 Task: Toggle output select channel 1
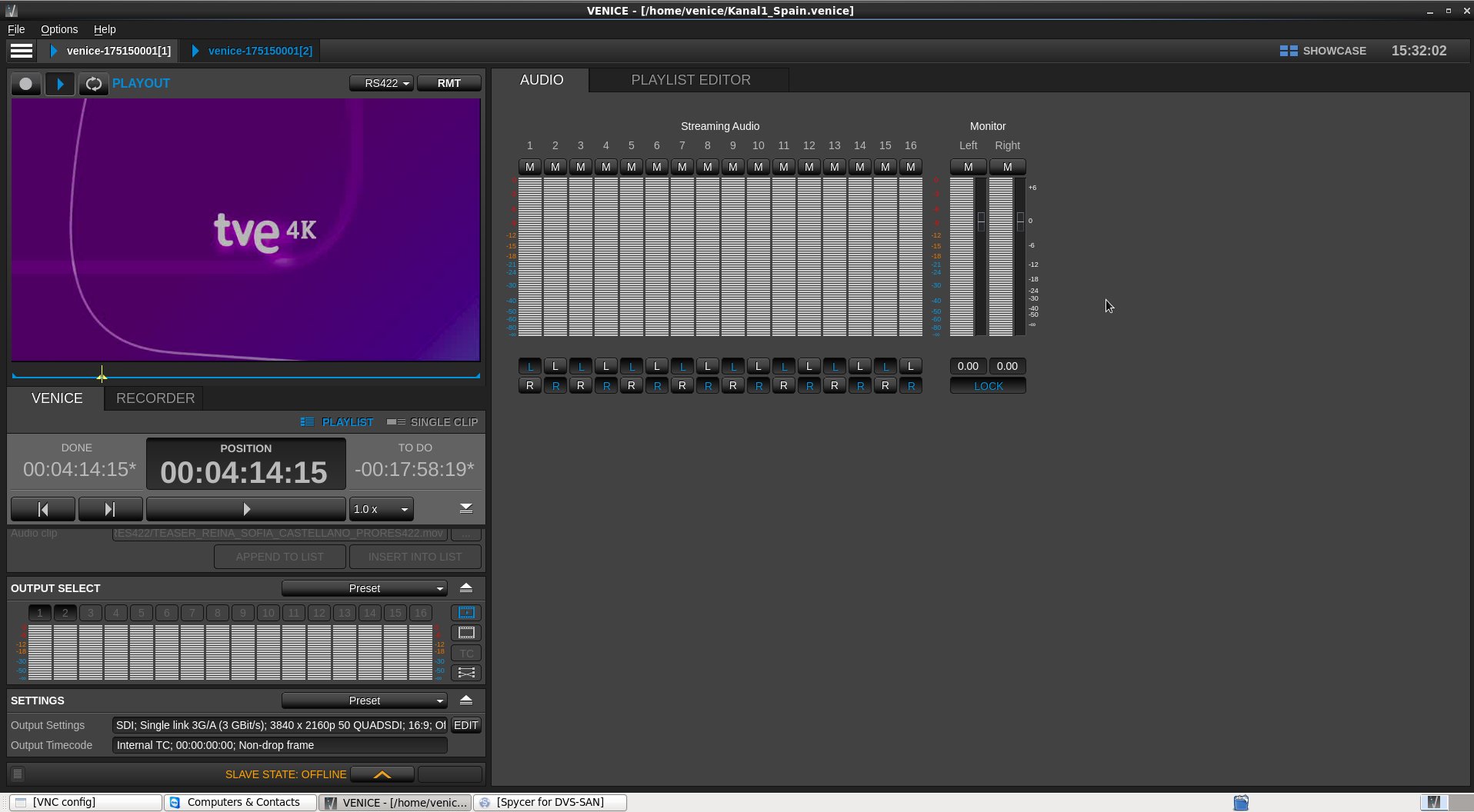click(x=40, y=613)
